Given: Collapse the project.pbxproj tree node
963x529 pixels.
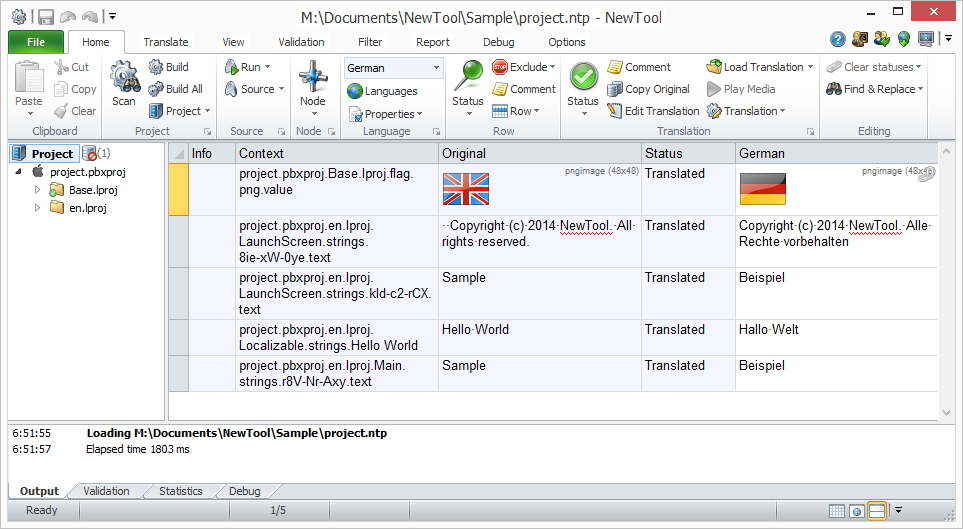Looking at the screenshot, I should pos(19,172).
